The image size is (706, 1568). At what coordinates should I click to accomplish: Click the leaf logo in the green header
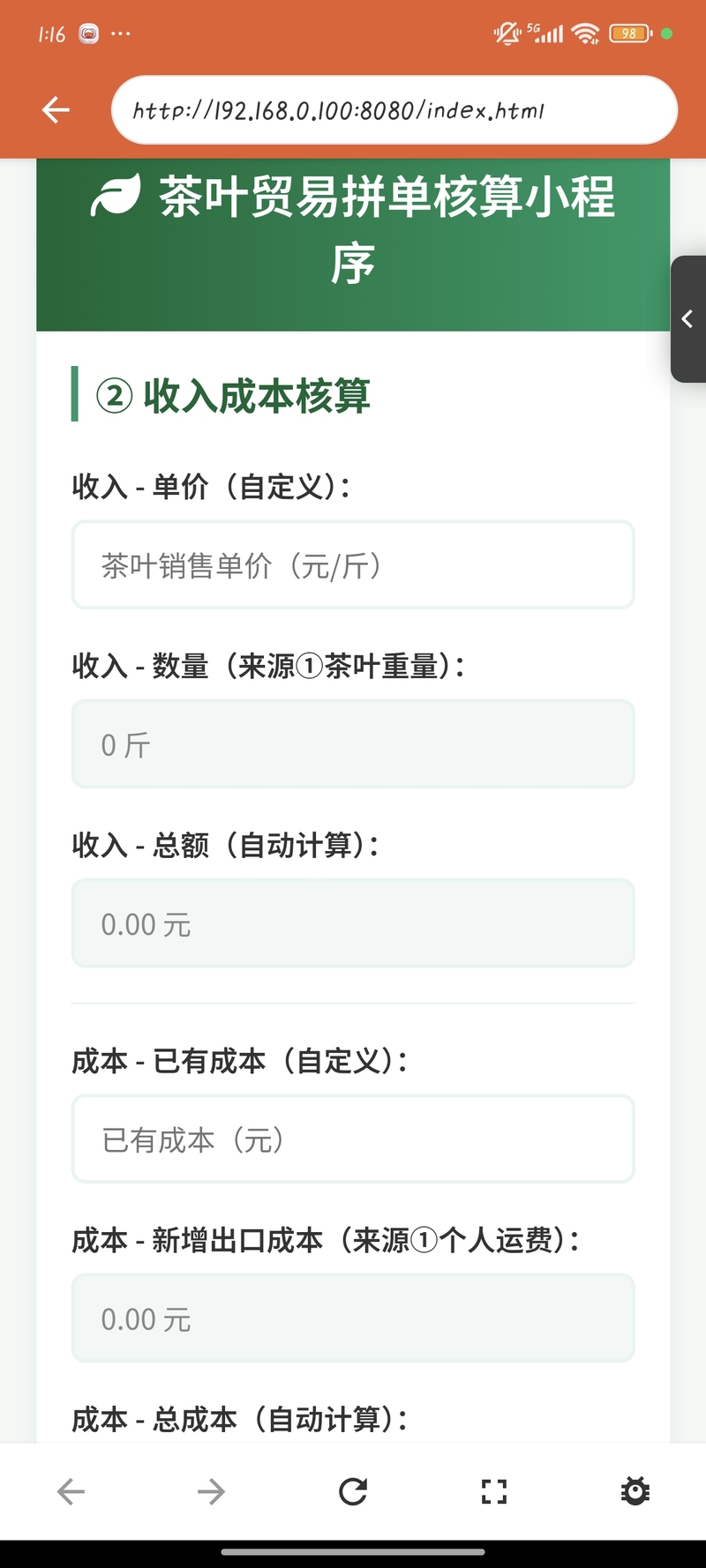[116, 196]
